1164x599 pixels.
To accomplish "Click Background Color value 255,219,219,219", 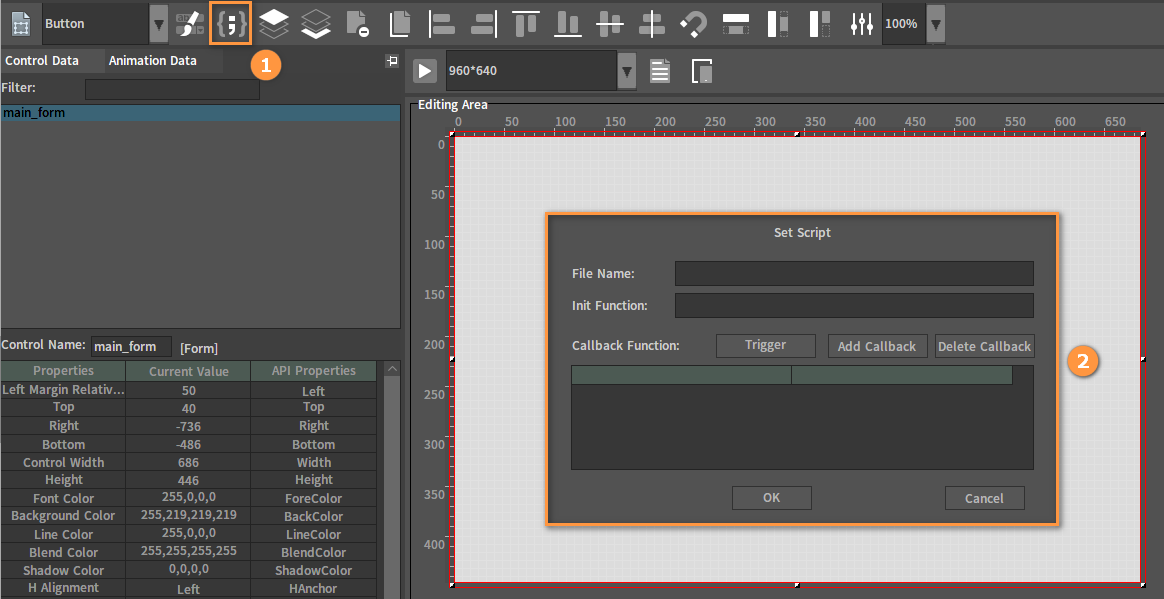I will [x=189, y=515].
